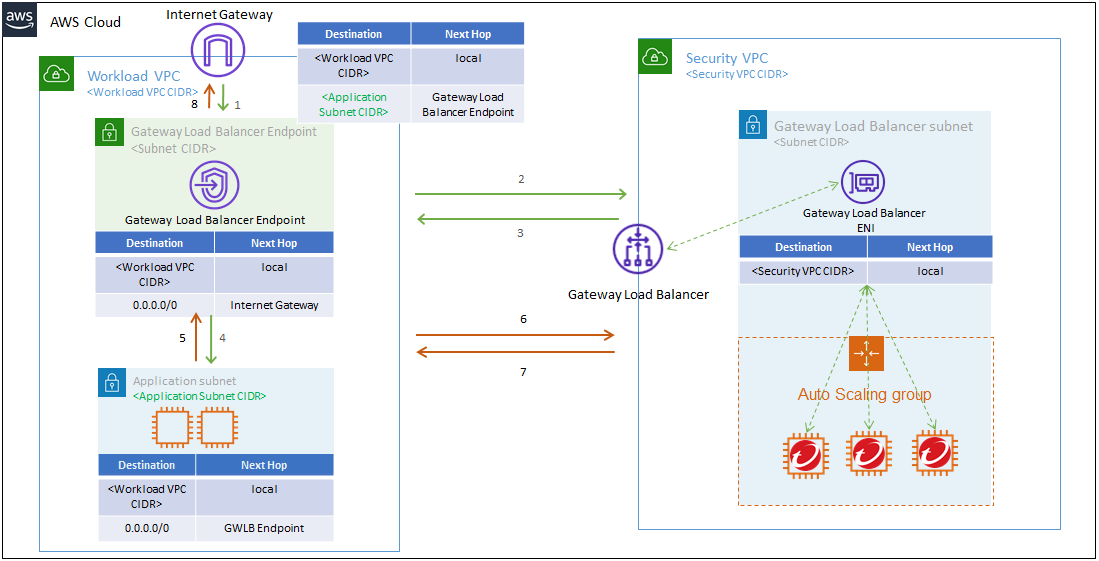Click the middle red security appliance instance
1099x561 pixels.
[x=868, y=452]
